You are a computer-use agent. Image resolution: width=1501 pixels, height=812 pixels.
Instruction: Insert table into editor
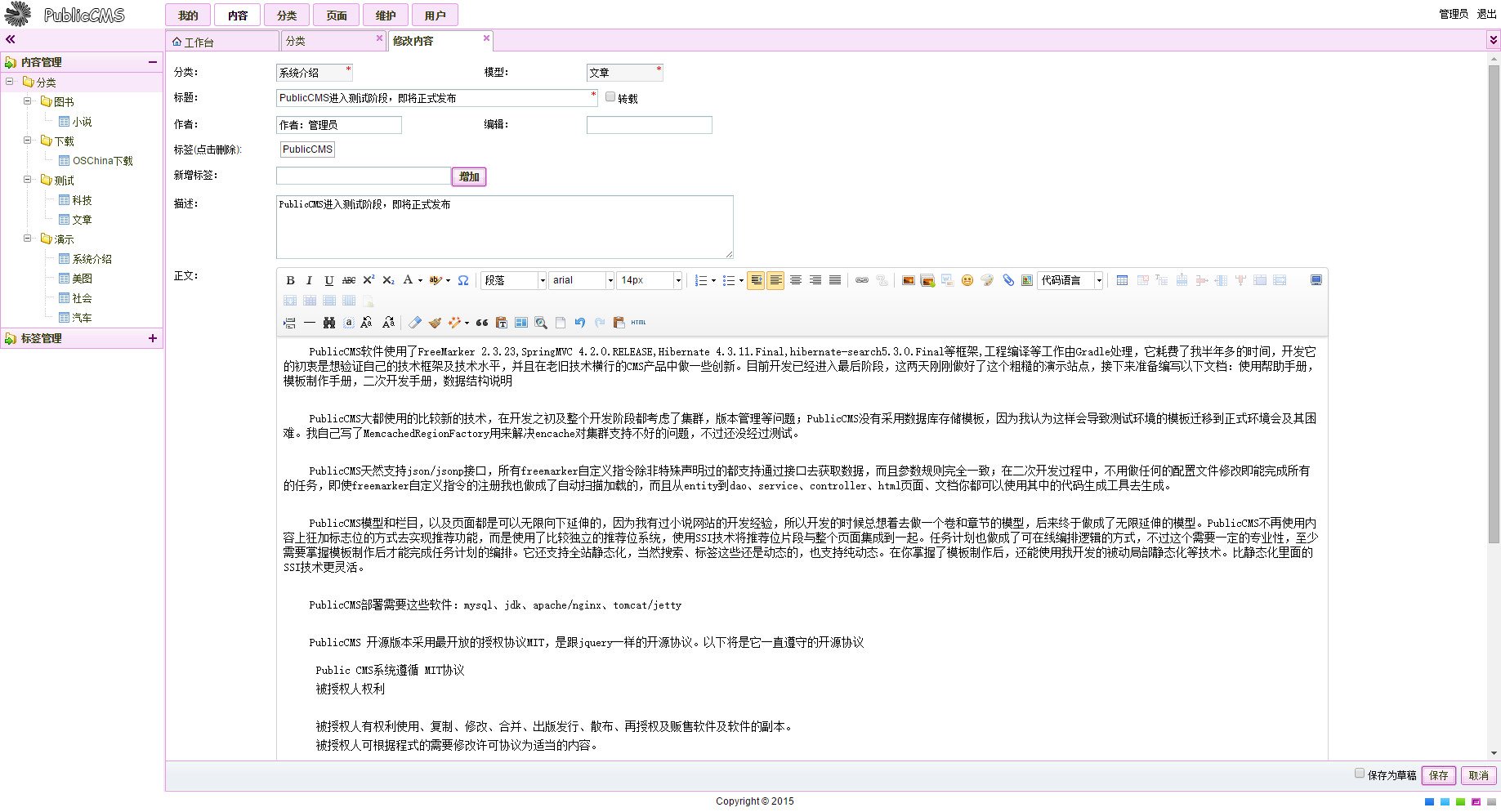[1123, 280]
